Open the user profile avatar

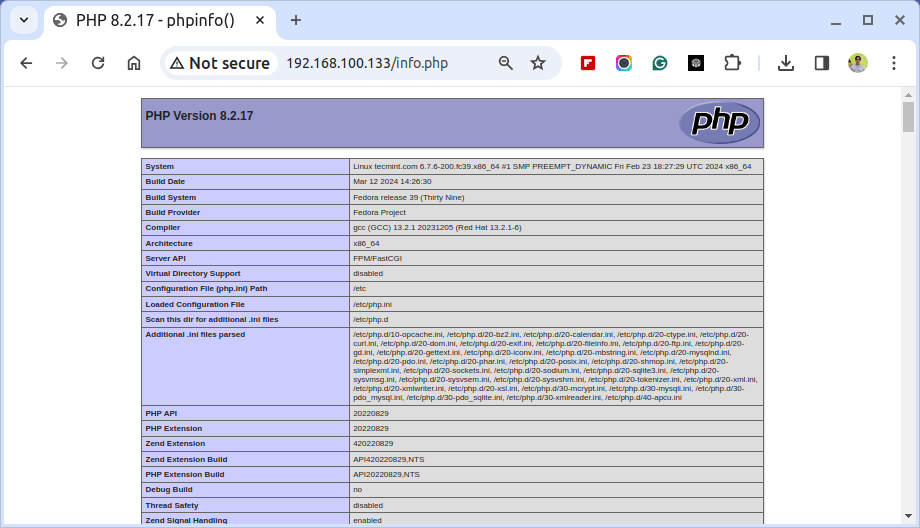(858, 63)
